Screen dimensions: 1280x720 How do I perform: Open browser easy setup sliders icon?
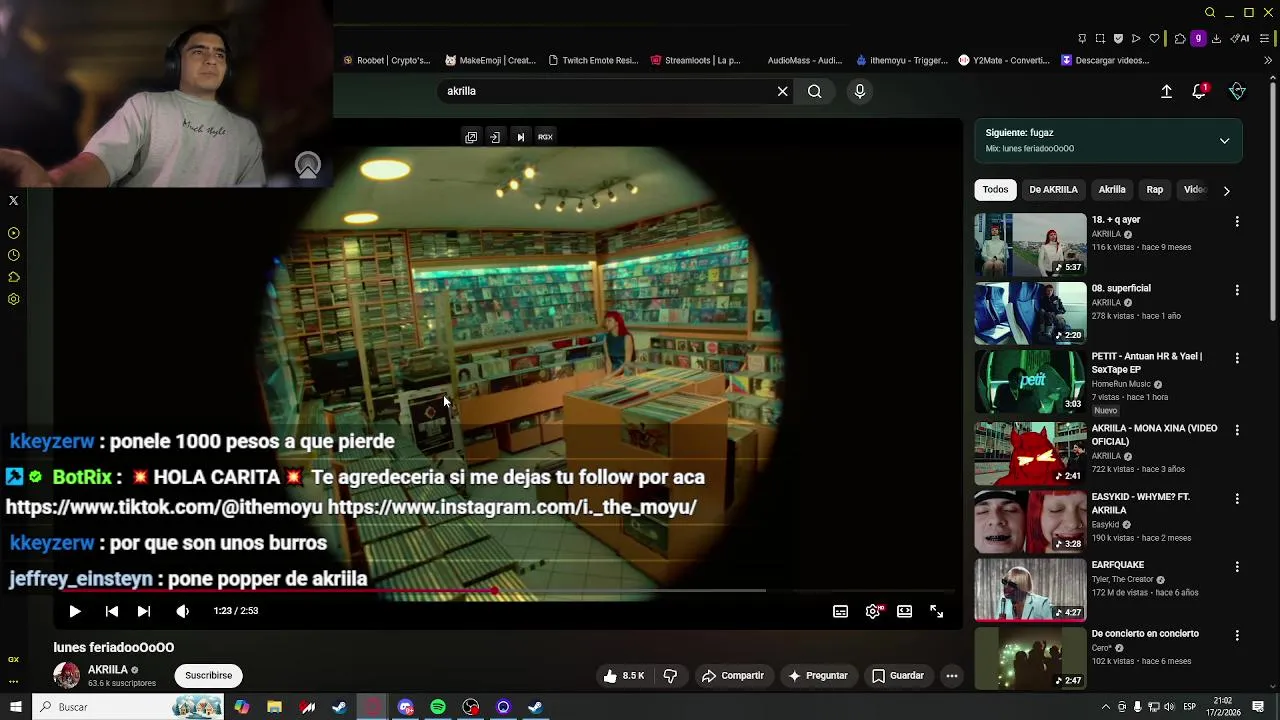click(x=1267, y=39)
